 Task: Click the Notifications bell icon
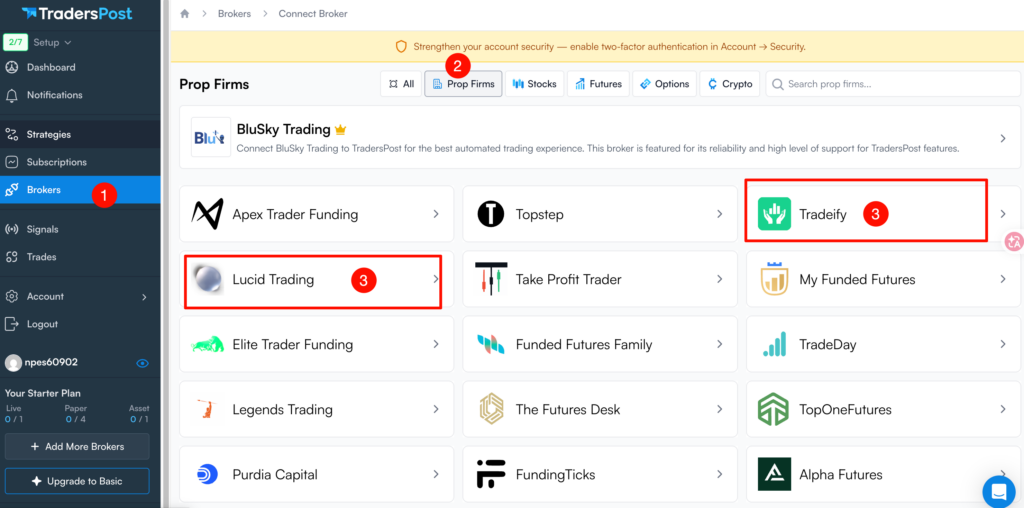click(x=12, y=95)
